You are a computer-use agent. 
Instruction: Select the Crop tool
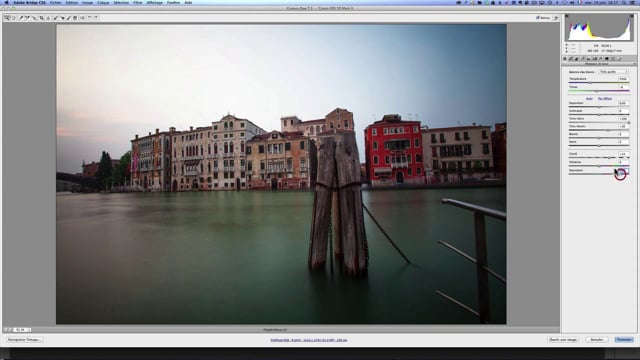[x=42, y=18]
